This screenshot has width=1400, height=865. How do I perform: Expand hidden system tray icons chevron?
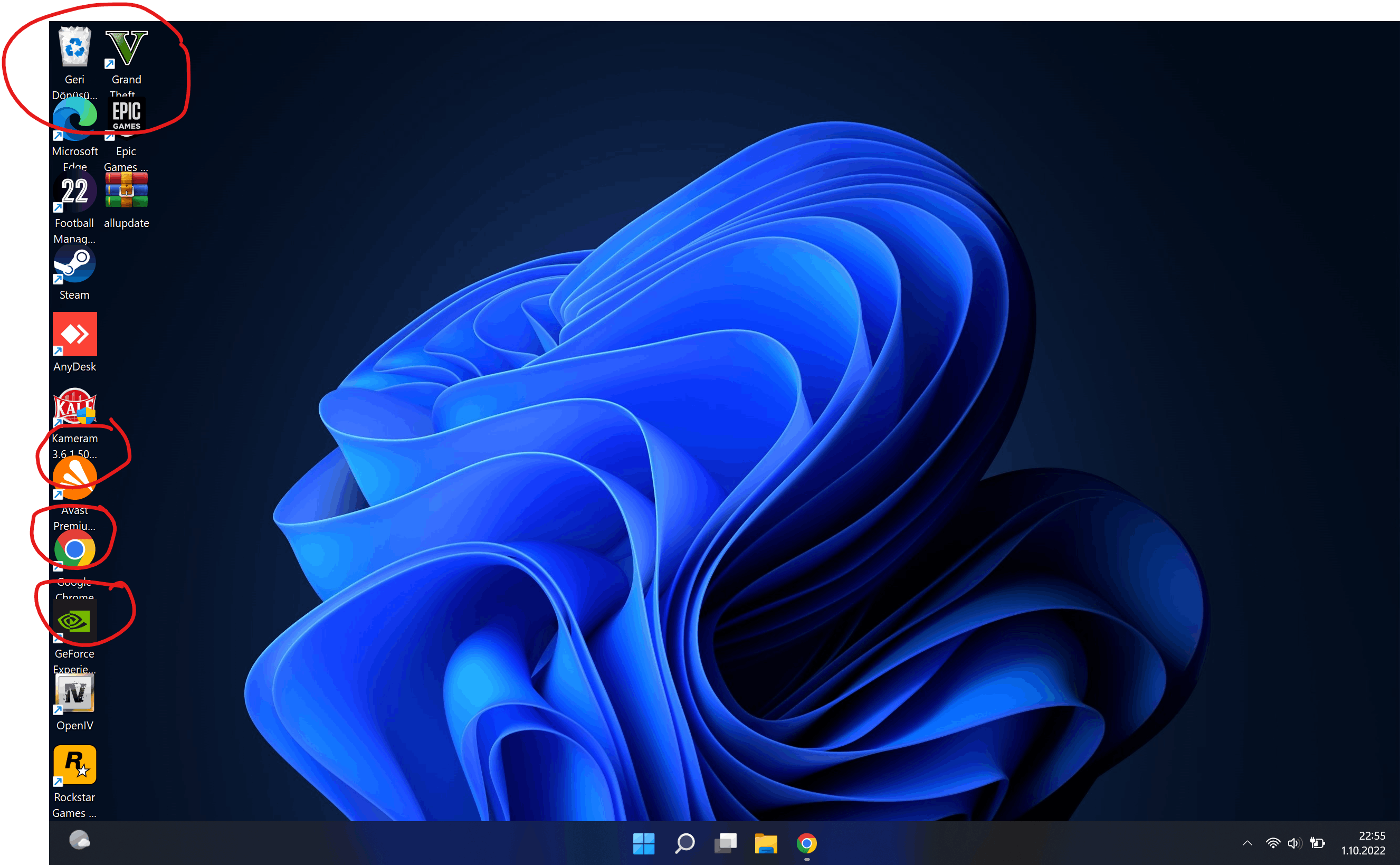[1247, 843]
